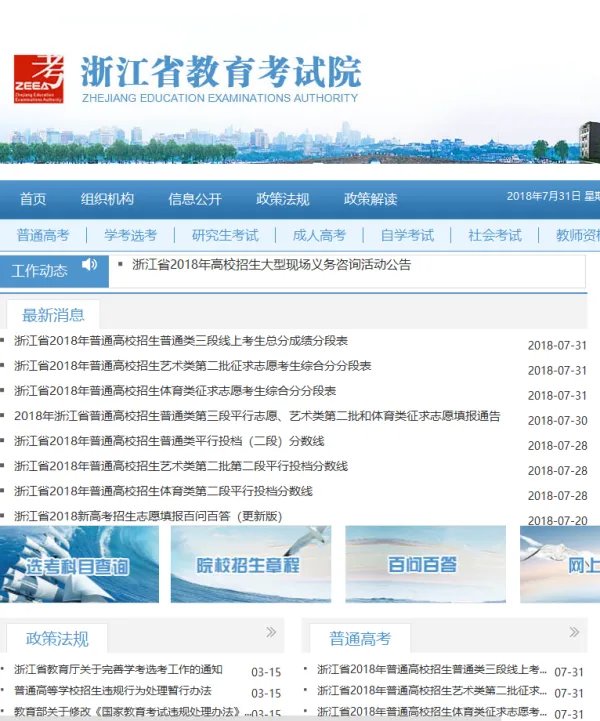Open the 组织机构 menu item
This screenshot has width=600, height=721.
107,199
